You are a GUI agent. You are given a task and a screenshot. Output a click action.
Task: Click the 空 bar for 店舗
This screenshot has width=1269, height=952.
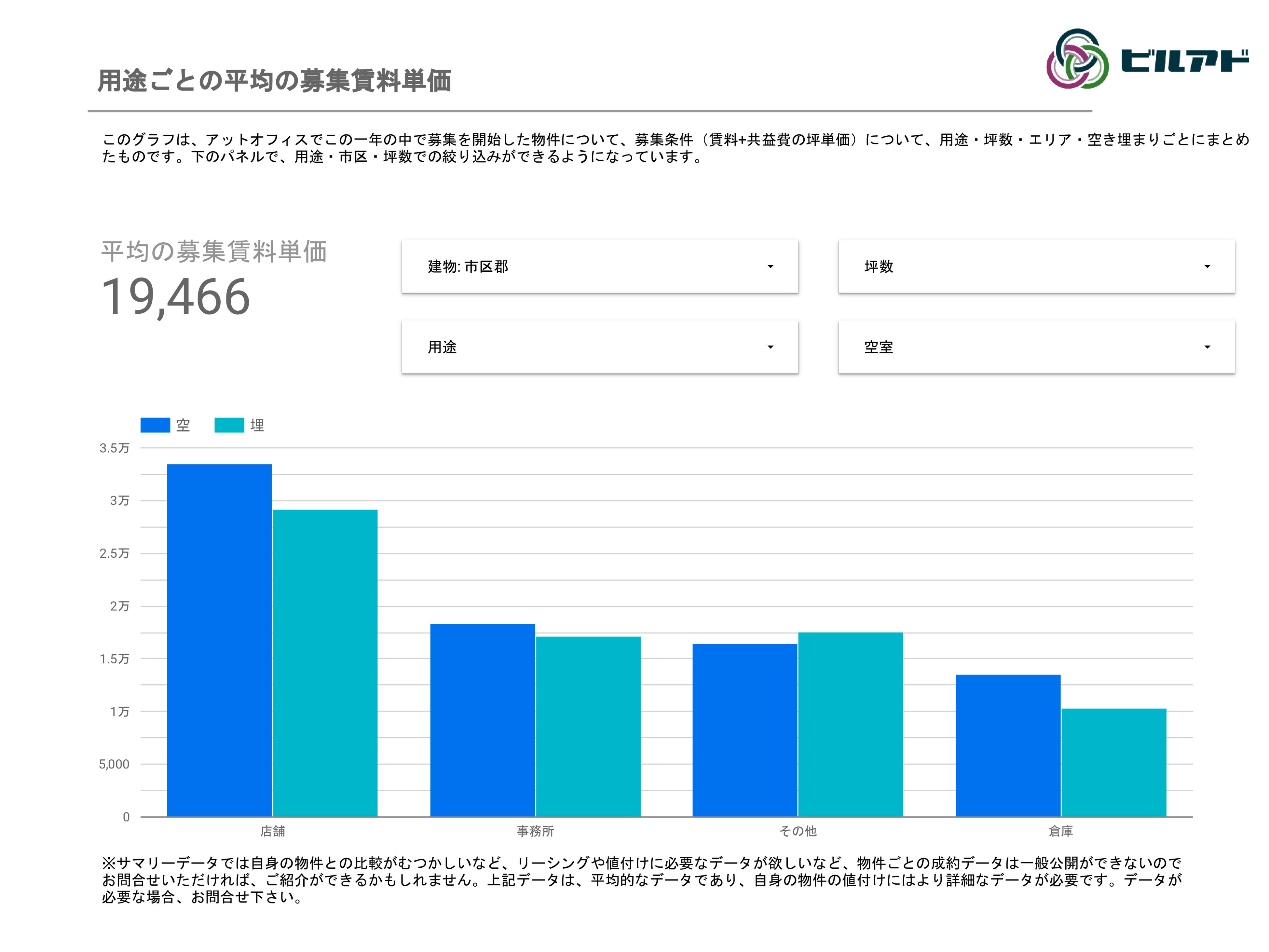click(219, 640)
